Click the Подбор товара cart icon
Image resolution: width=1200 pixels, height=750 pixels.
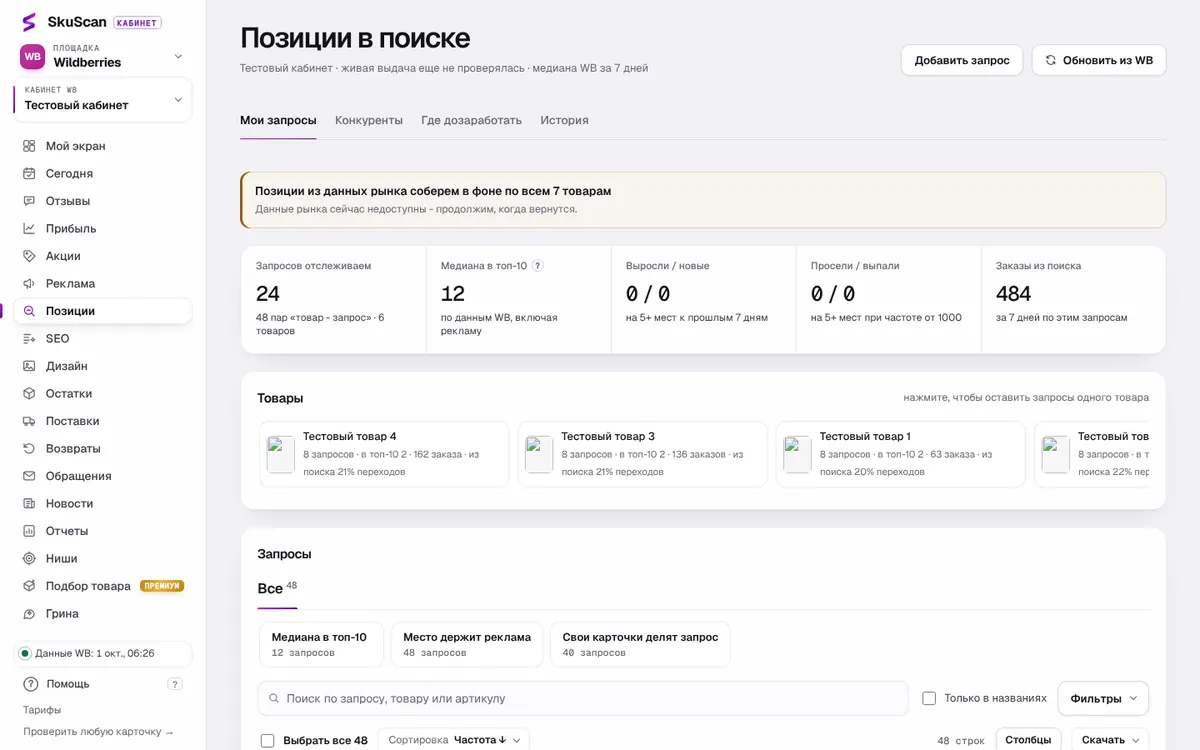click(29, 586)
